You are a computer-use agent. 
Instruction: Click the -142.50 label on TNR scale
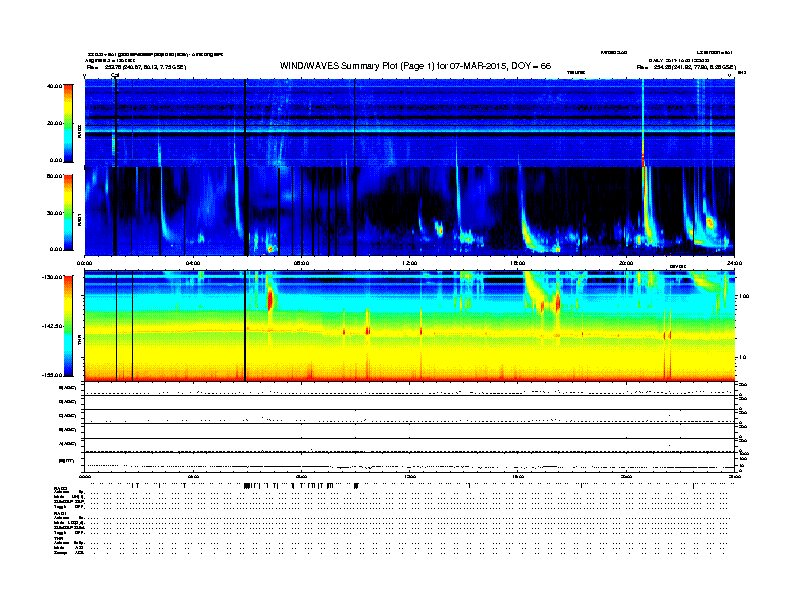click(52, 326)
